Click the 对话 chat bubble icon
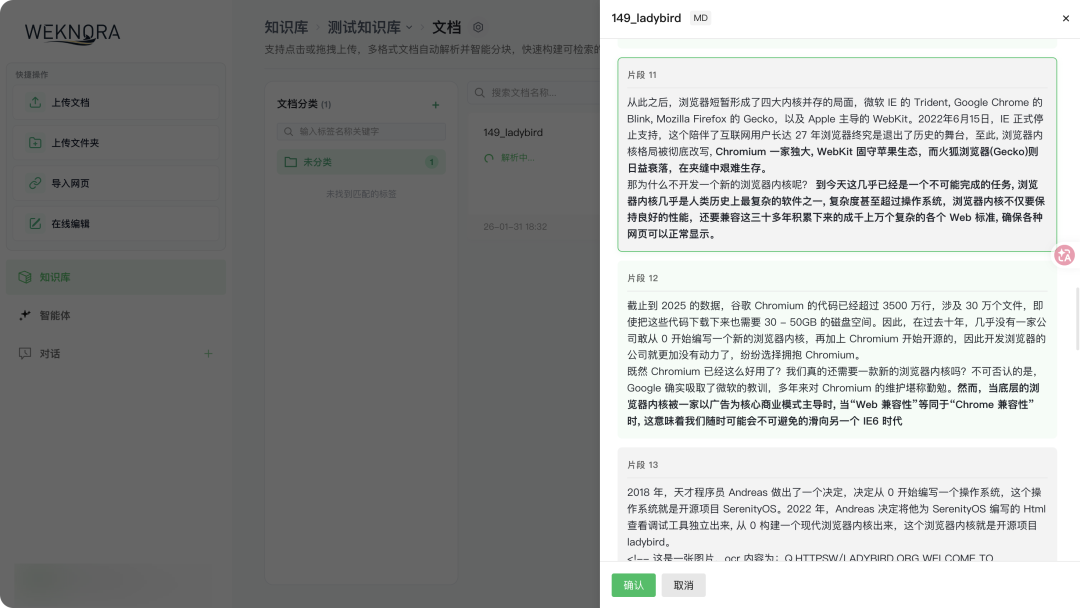Viewport: 1080px width, 608px height. 25,353
